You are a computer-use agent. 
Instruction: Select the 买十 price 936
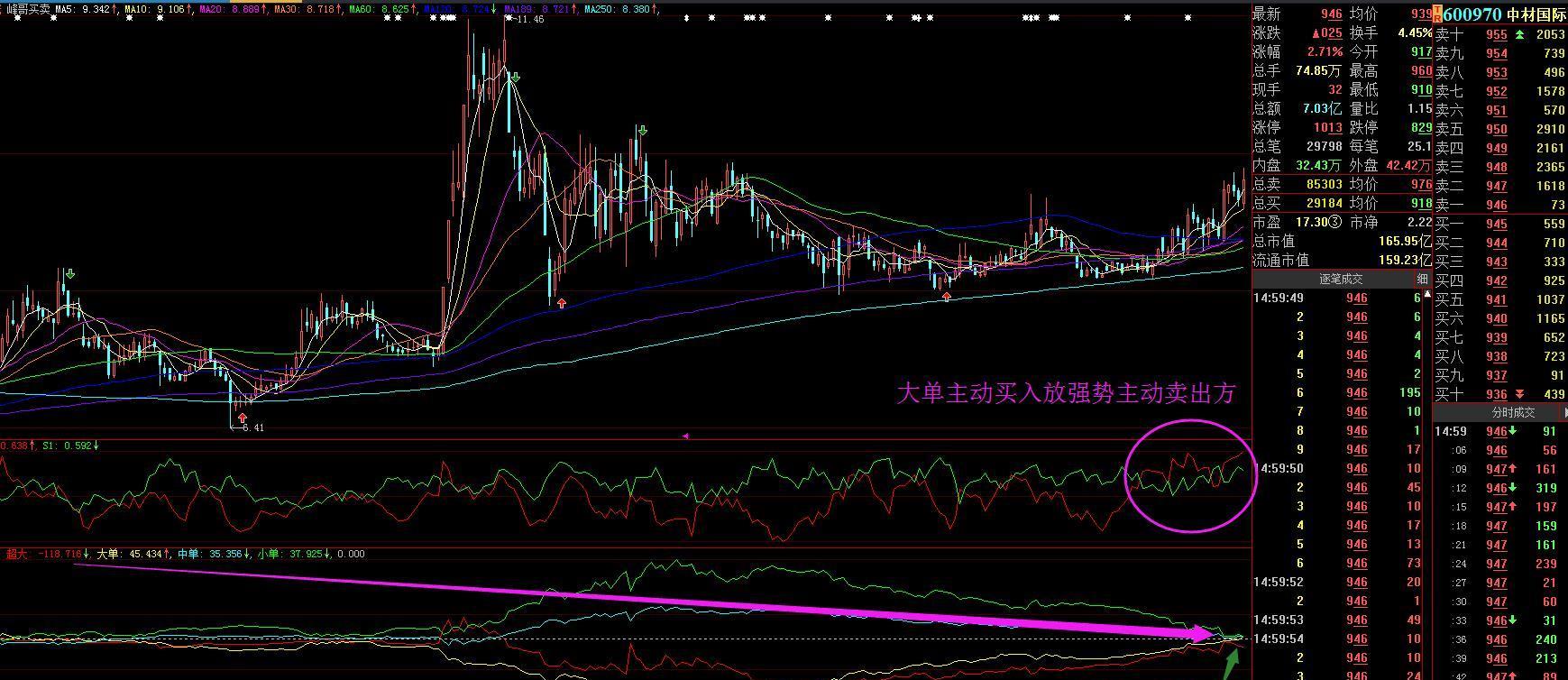(x=1497, y=394)
